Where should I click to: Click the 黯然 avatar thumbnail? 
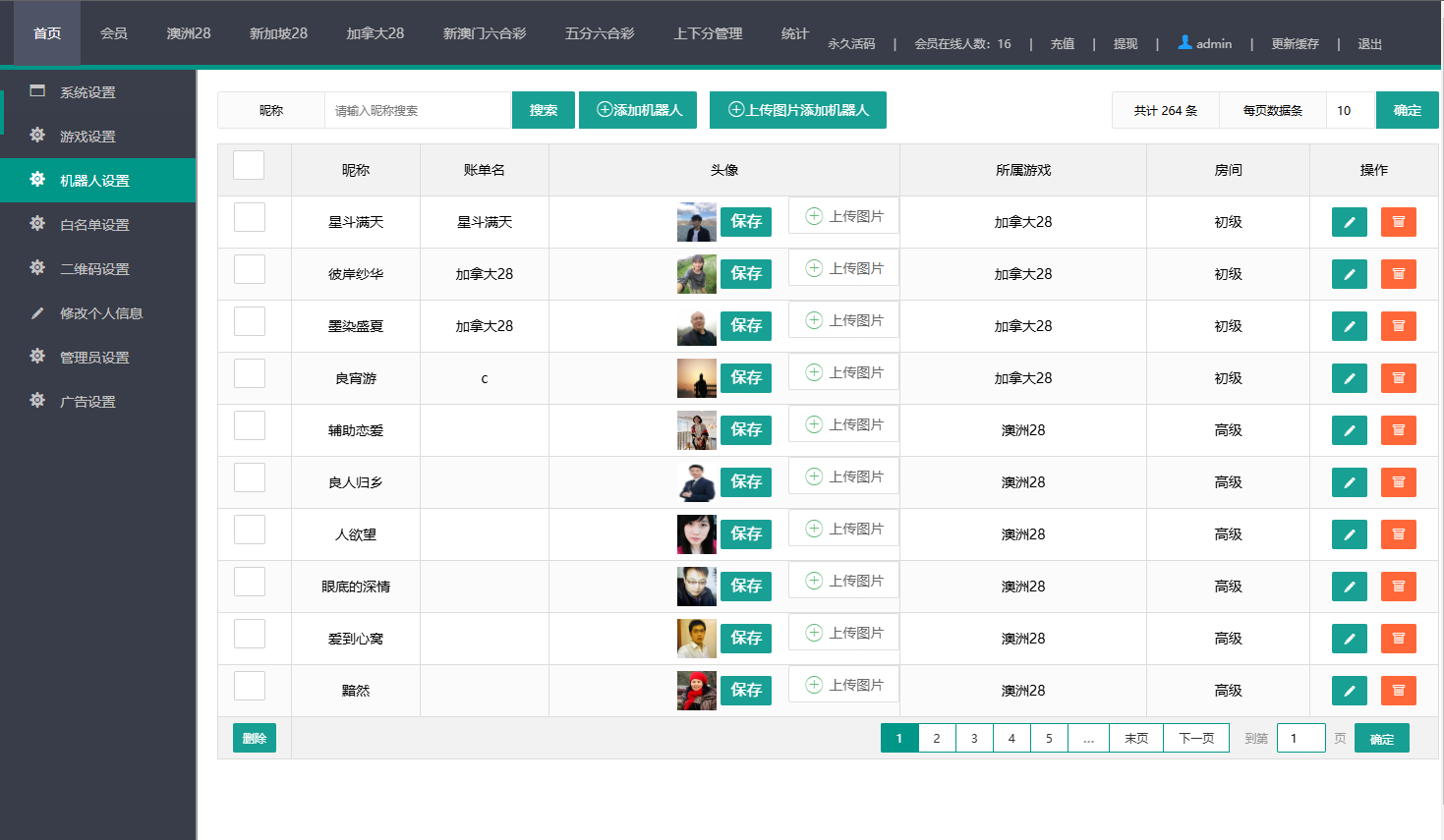[x=697, y=691]
